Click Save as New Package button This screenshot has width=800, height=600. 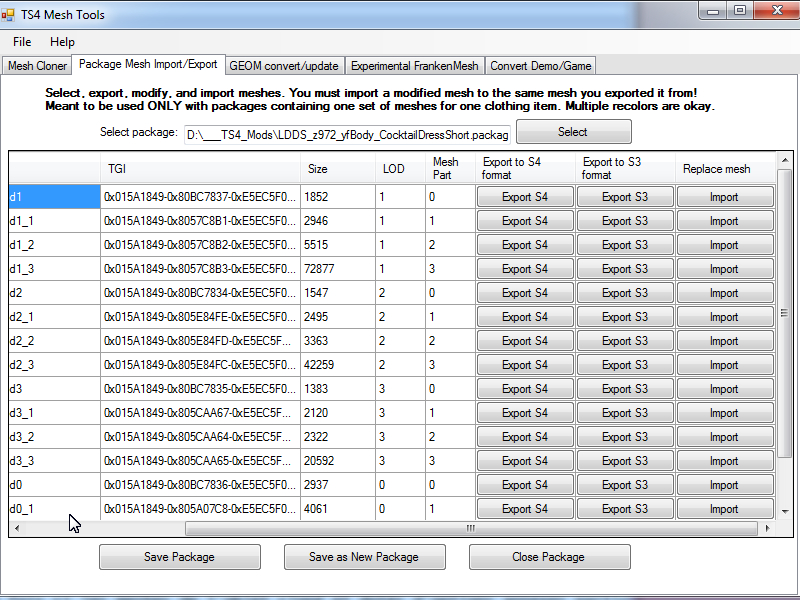[364, 557]
